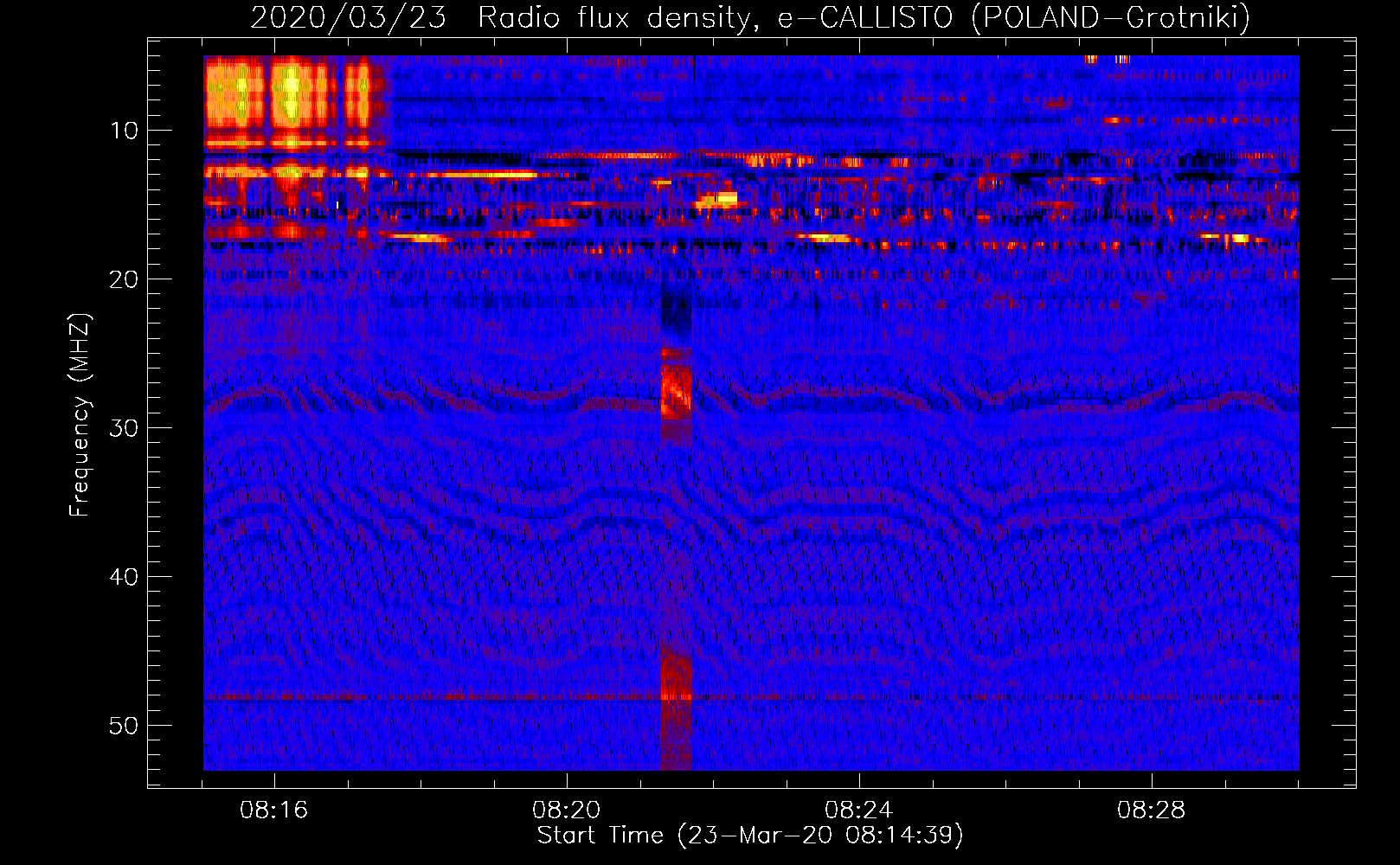Click the 'Frequency (MHZ)' axis label

(x=79, y=415)
